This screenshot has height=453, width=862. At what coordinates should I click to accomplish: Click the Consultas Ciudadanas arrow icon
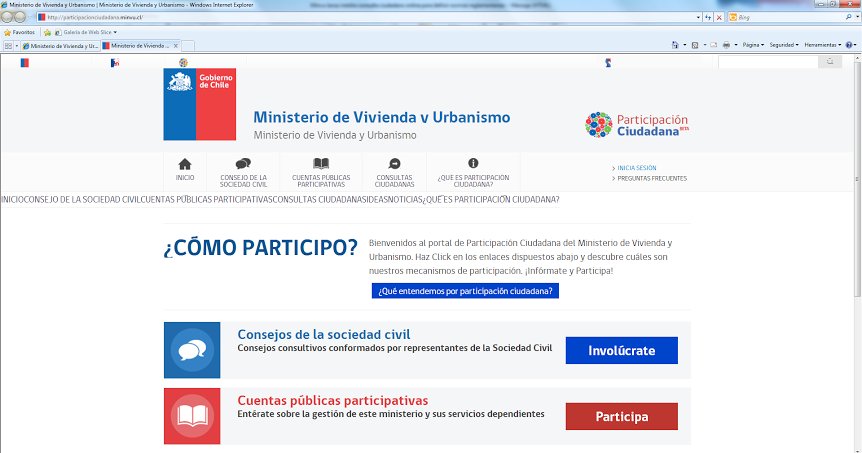[394, 164]
